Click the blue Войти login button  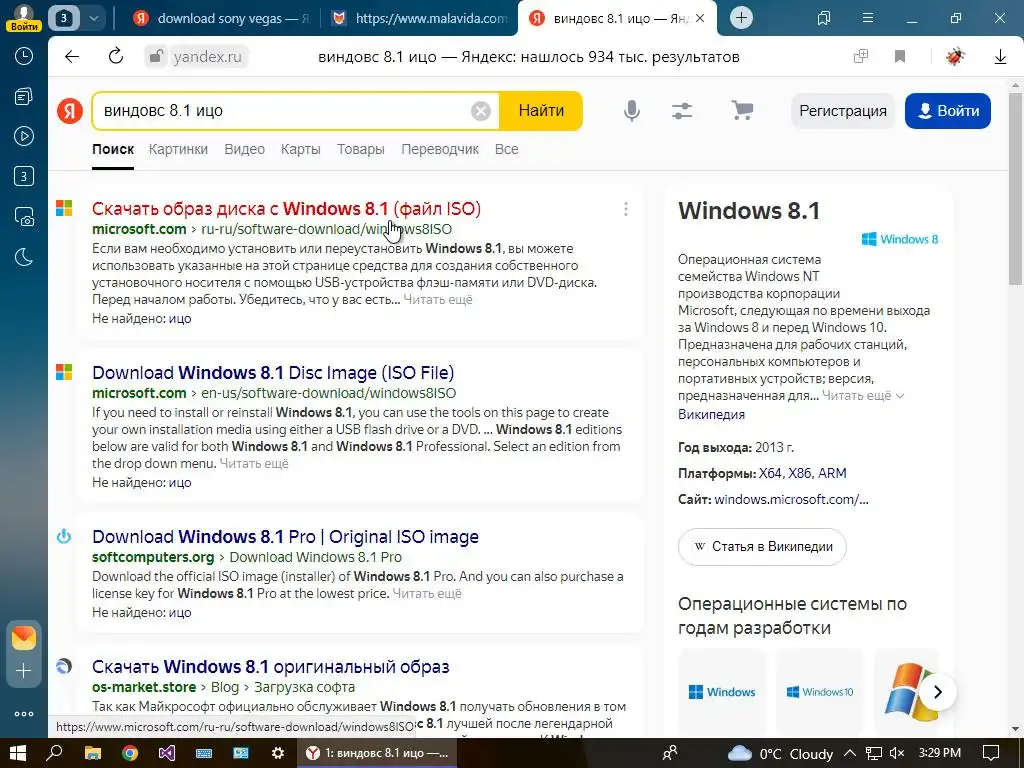point(948,111)
